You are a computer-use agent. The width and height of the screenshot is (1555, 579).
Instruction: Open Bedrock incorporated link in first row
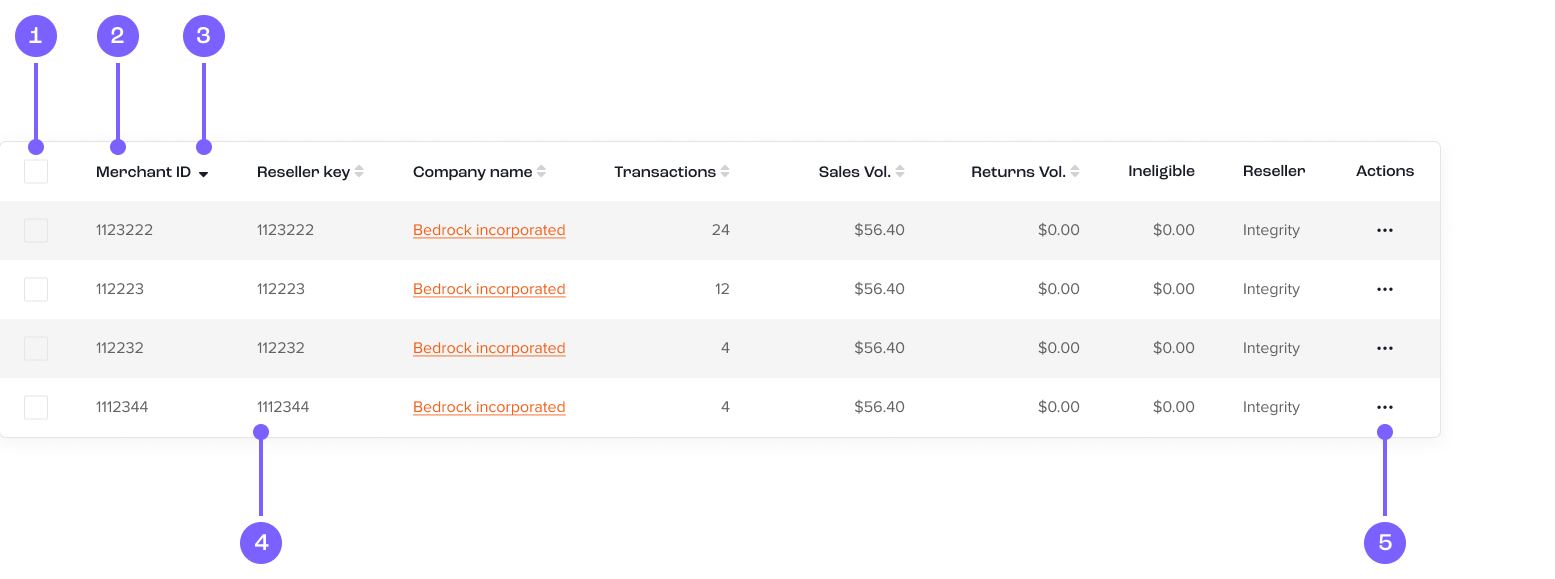pyautogui.click(x=489, y=230)
